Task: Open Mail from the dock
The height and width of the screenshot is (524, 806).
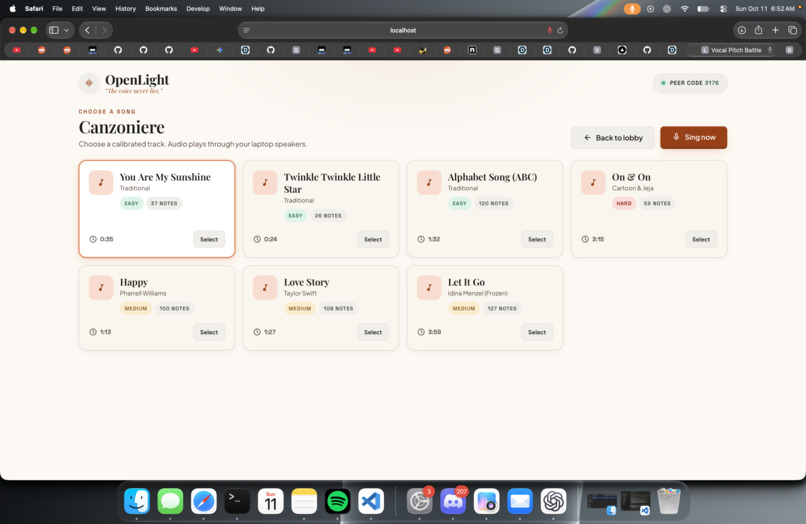Action: pos(520,501)
